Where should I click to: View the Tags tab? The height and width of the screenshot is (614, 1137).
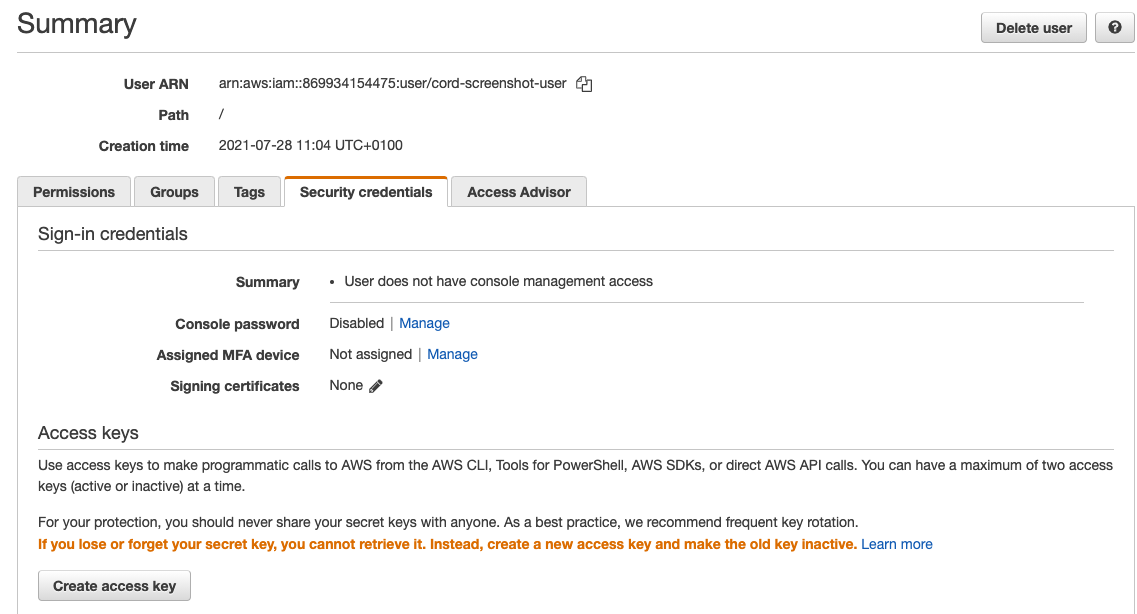pos(249,191)
